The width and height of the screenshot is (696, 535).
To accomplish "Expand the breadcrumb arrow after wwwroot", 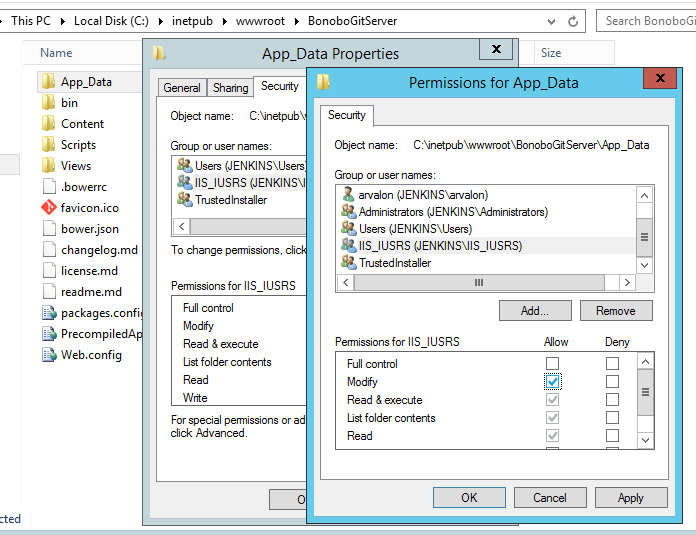I will (297, 21).
